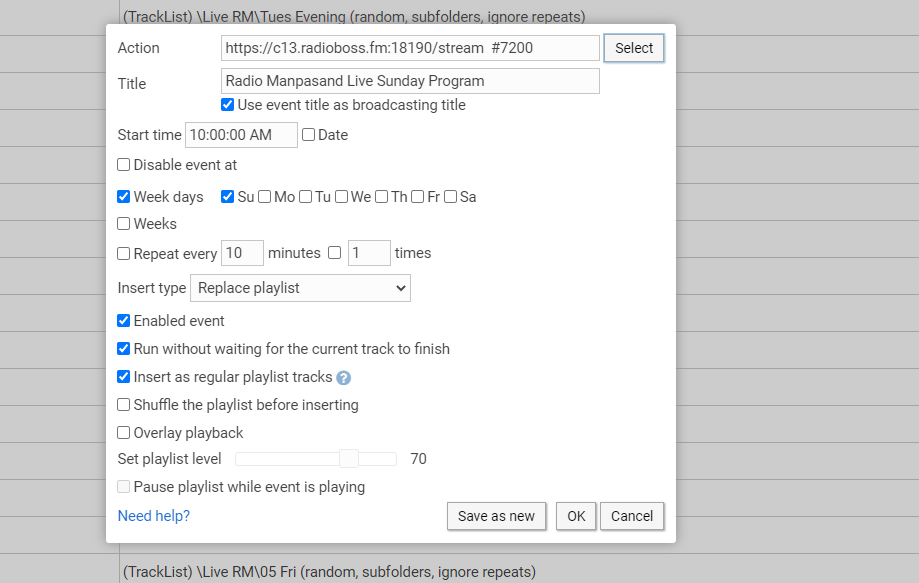
Task: Uncheck the Su weekday checkbox
Action: coord(227,197)
